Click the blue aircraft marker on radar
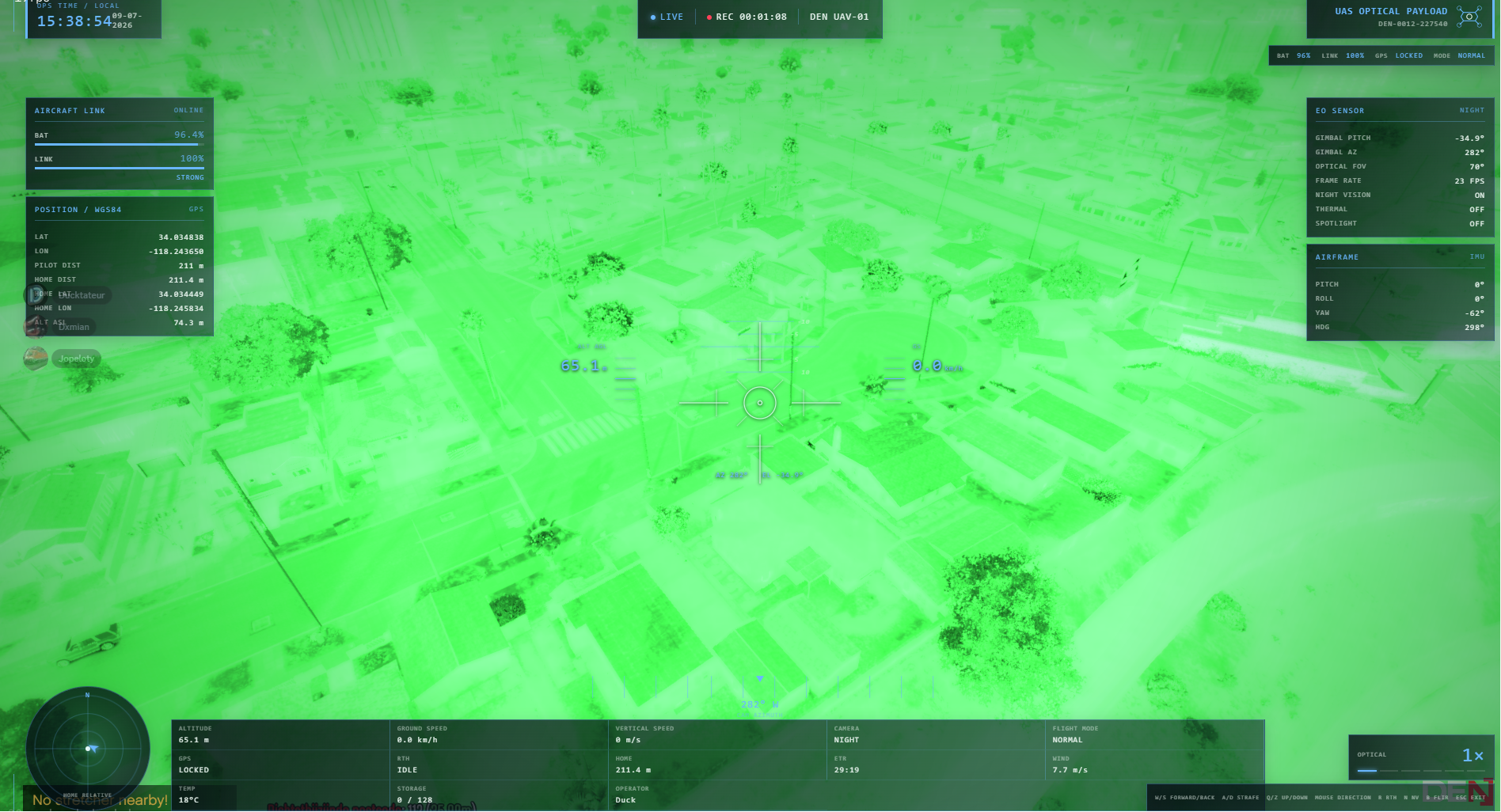Screen dimensions: 1501x812 pos(93,748)
